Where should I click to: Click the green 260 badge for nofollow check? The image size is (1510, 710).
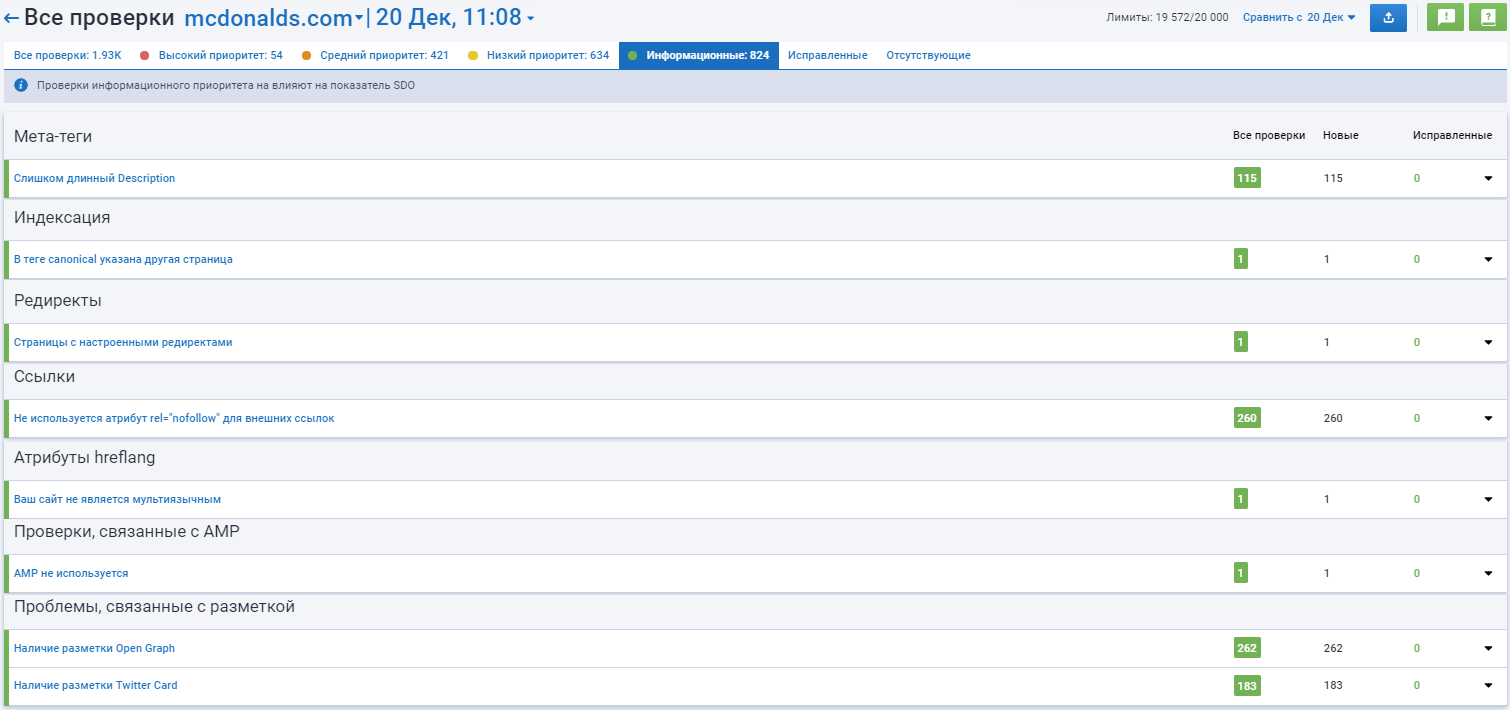pos(1246,418)
